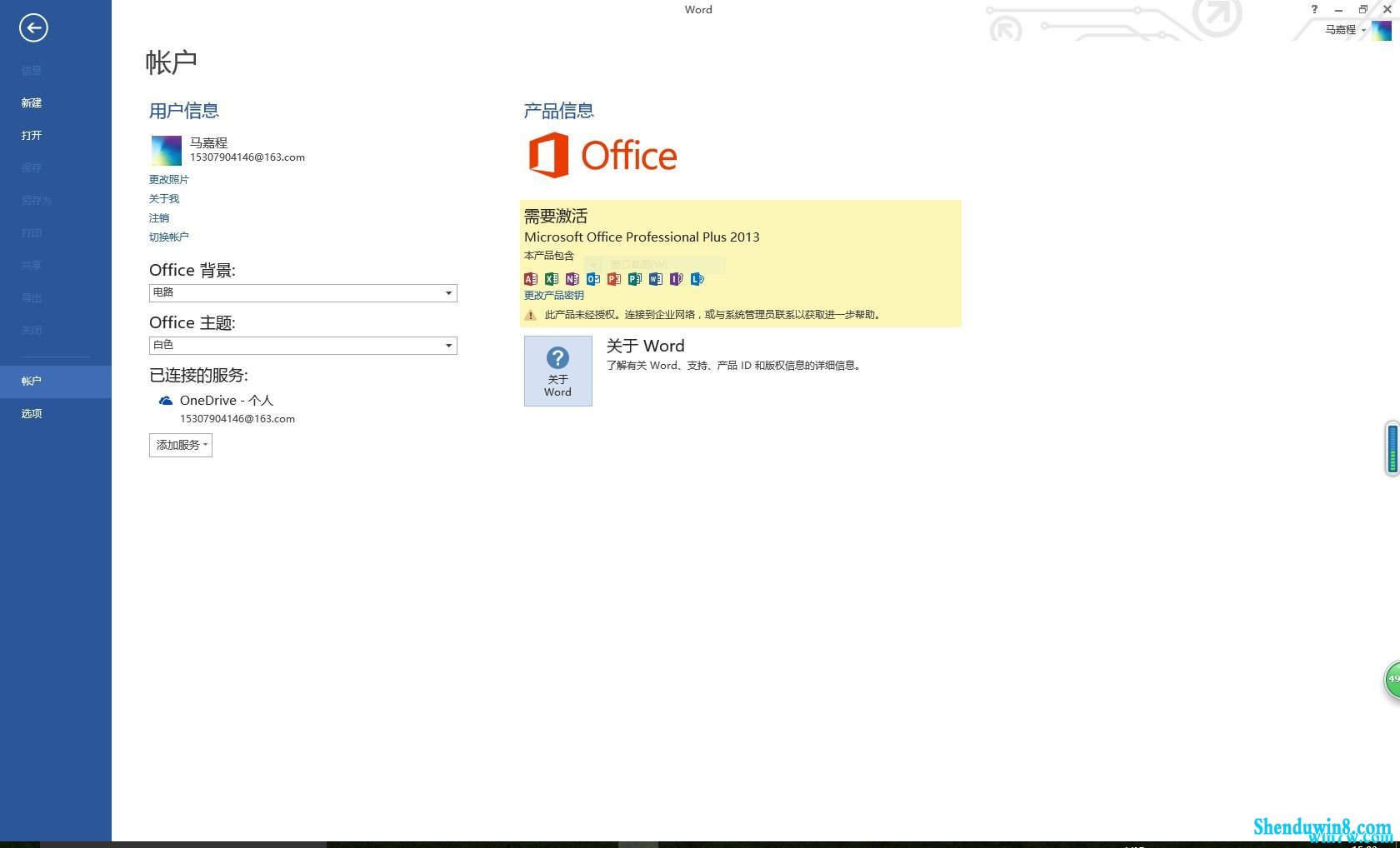Select 帐户 in the backstage sidebar
Image resolution: width=1400 pixels, height=848 pixels.
tap(56, 381)
